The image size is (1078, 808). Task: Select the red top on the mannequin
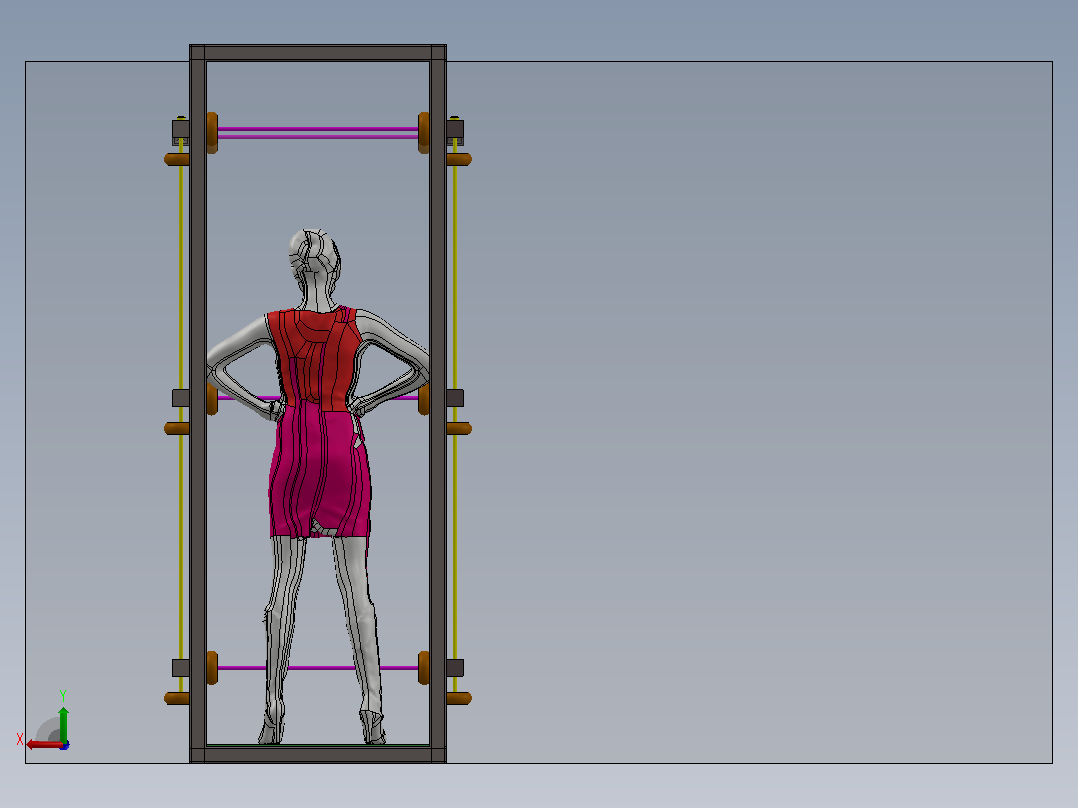(x=315, y=358)
